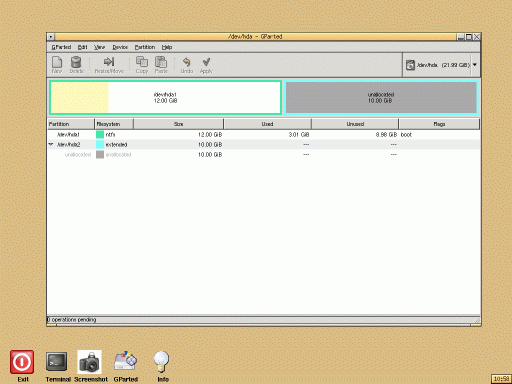Open the Device menu

(120, 47)
